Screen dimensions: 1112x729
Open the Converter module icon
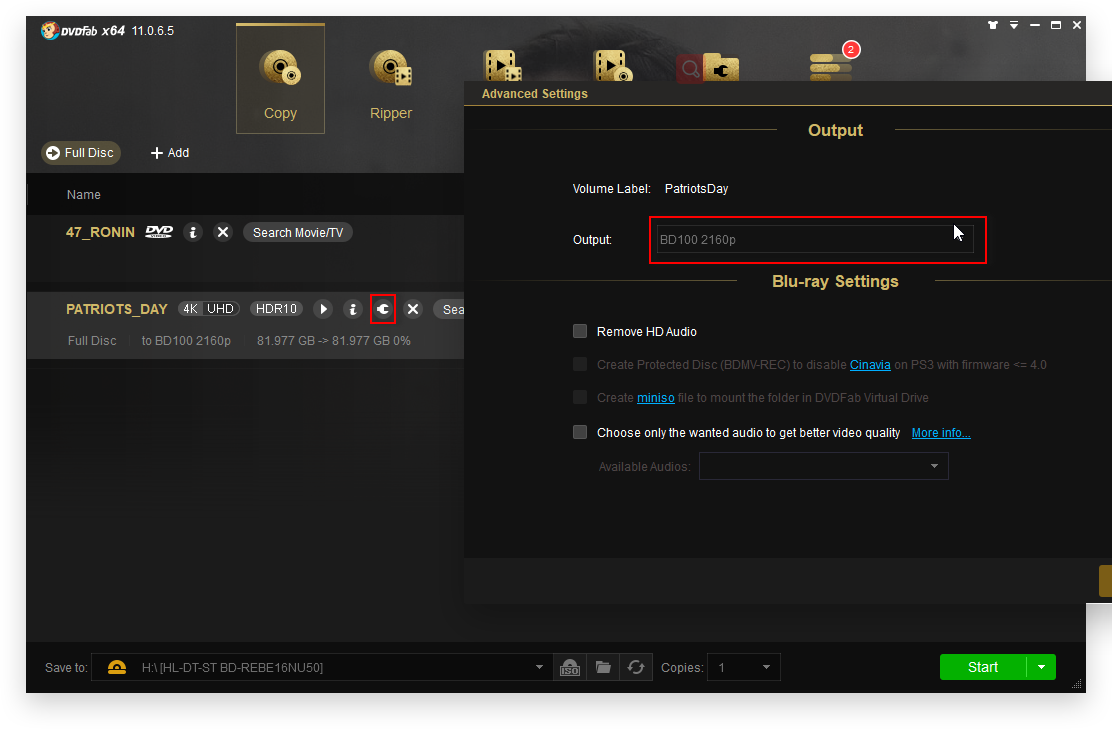pos(502,65)
